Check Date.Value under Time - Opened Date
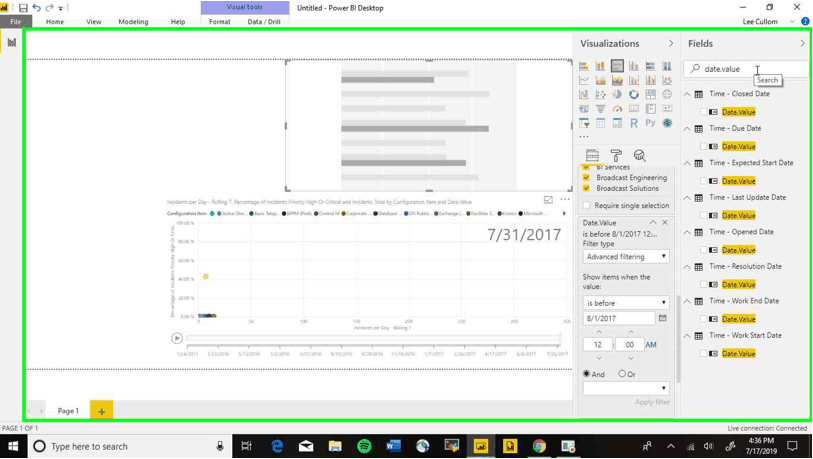The height and width of the screenshot is (459, 813). (703, 250)
